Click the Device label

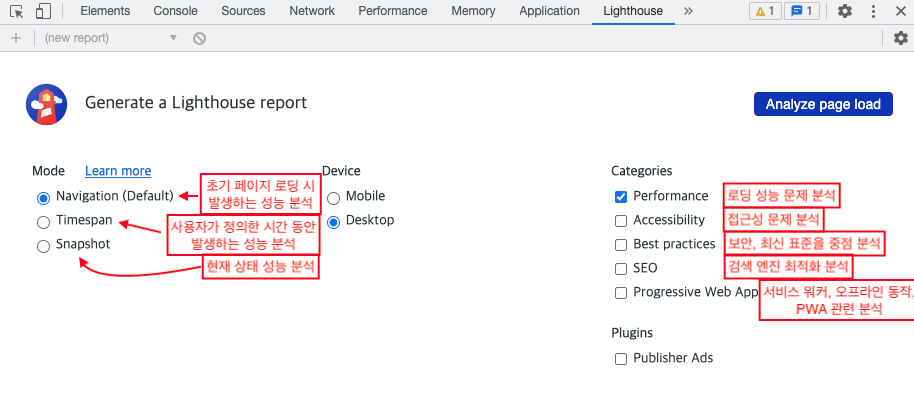(x=341, y=171)
